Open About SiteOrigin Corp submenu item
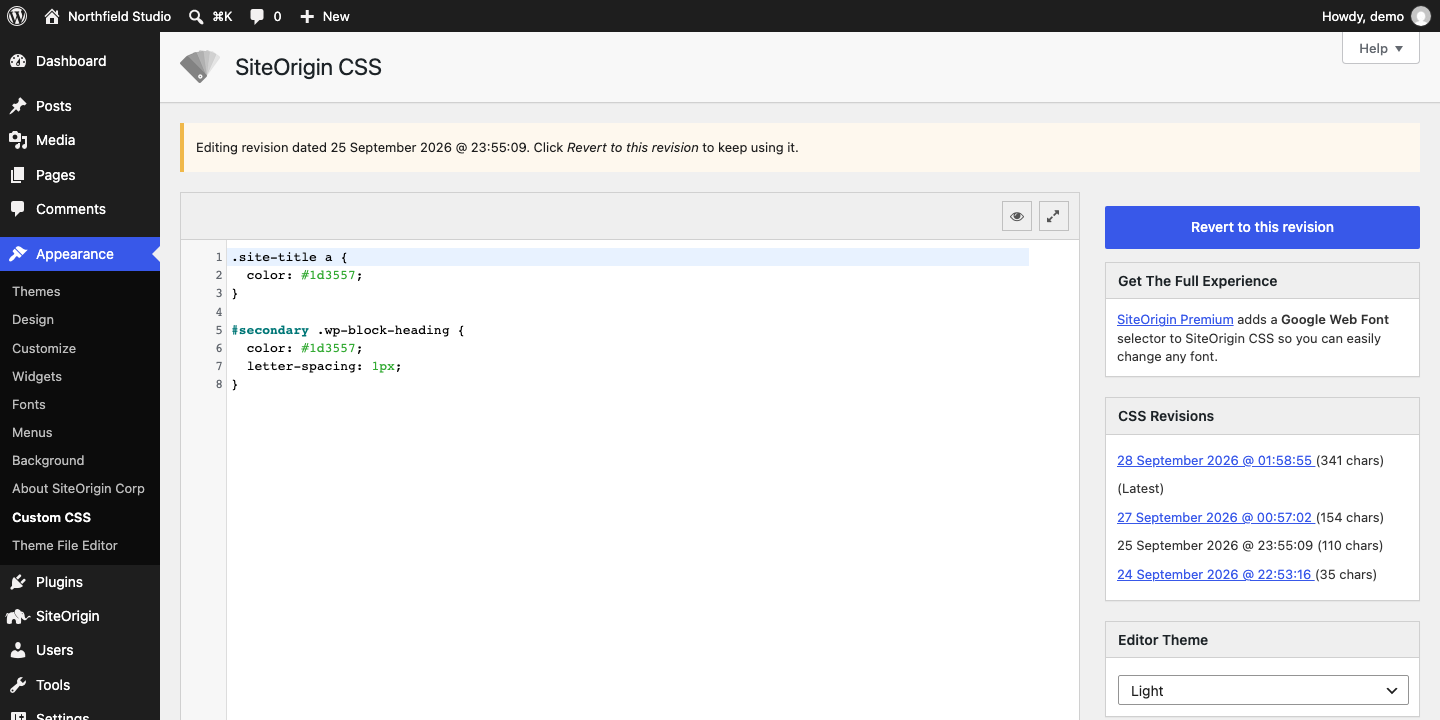The height and width of the screenshot is (720, 1440). (78, 488)
